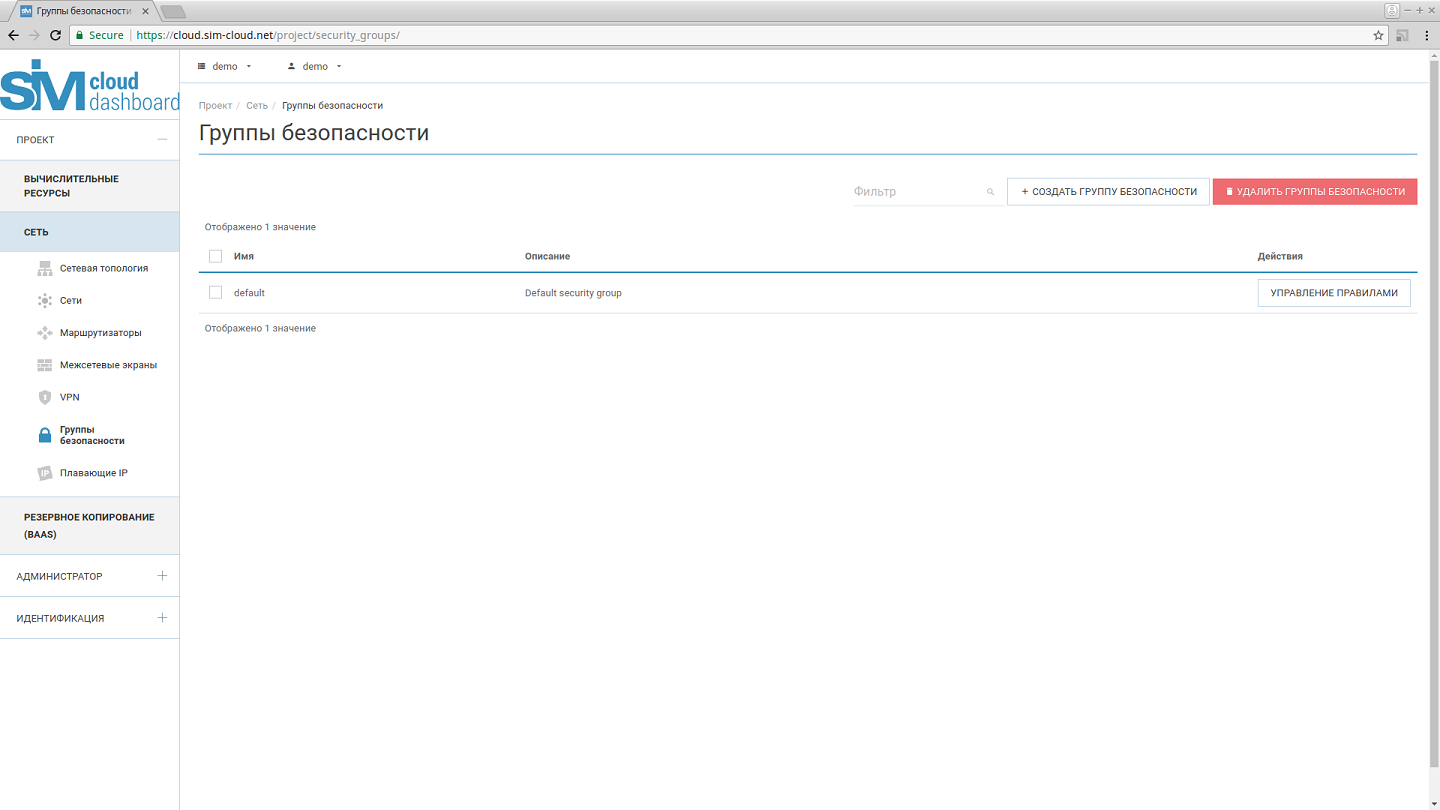The height and width of the screenshot is (810, 1440).
Task: Click the Networks (Сети) sidebar icon
Action: tap(44, 300)
